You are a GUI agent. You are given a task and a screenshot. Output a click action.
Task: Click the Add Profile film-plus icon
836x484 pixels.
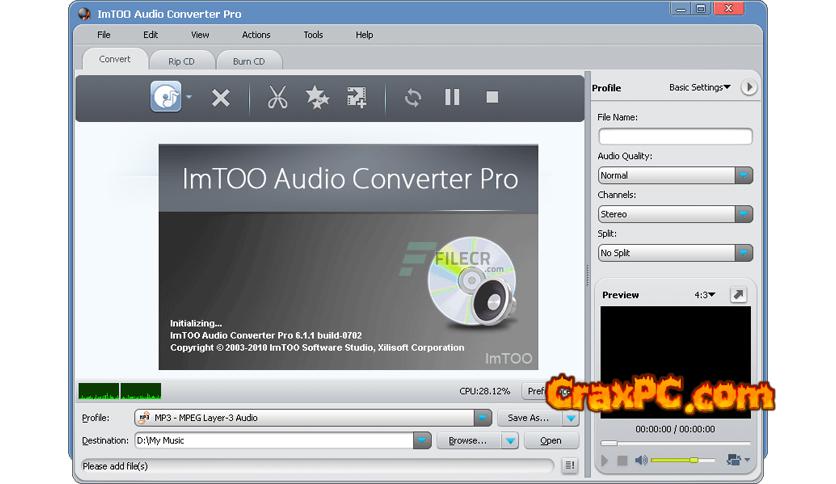(x=357, y=98)
